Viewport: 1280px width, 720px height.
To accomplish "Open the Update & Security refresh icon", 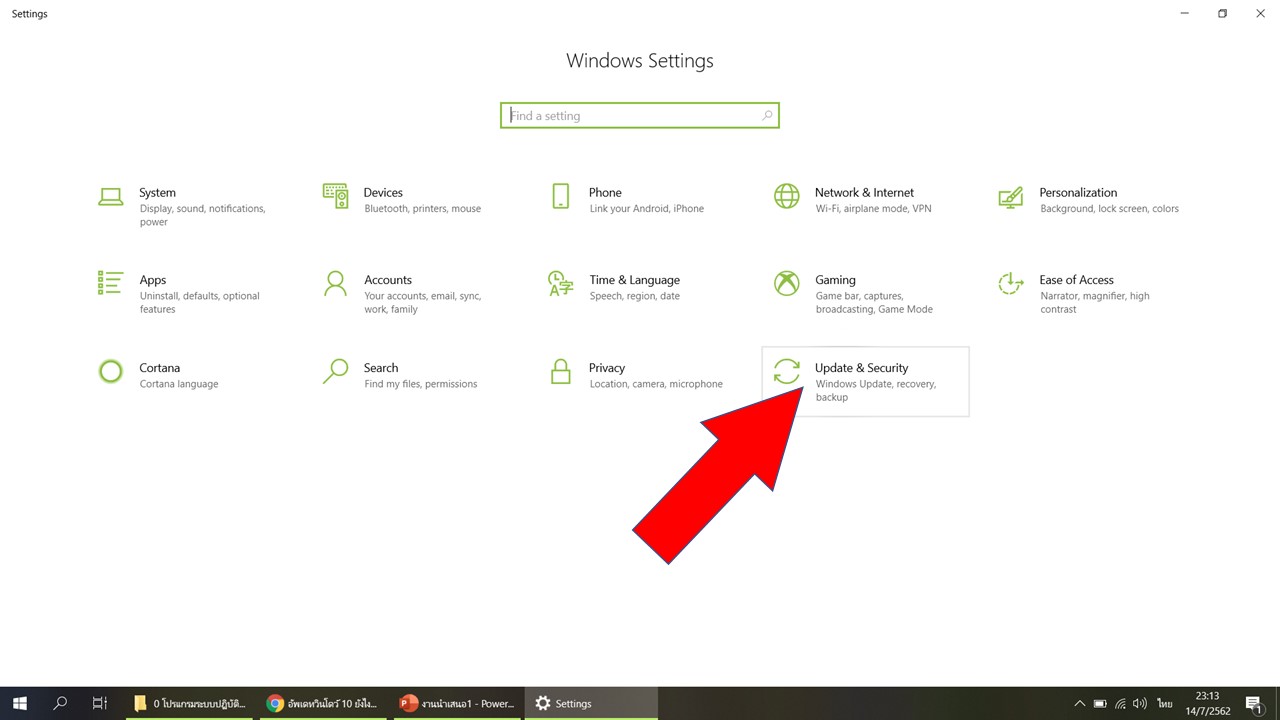I will (787, 372).
